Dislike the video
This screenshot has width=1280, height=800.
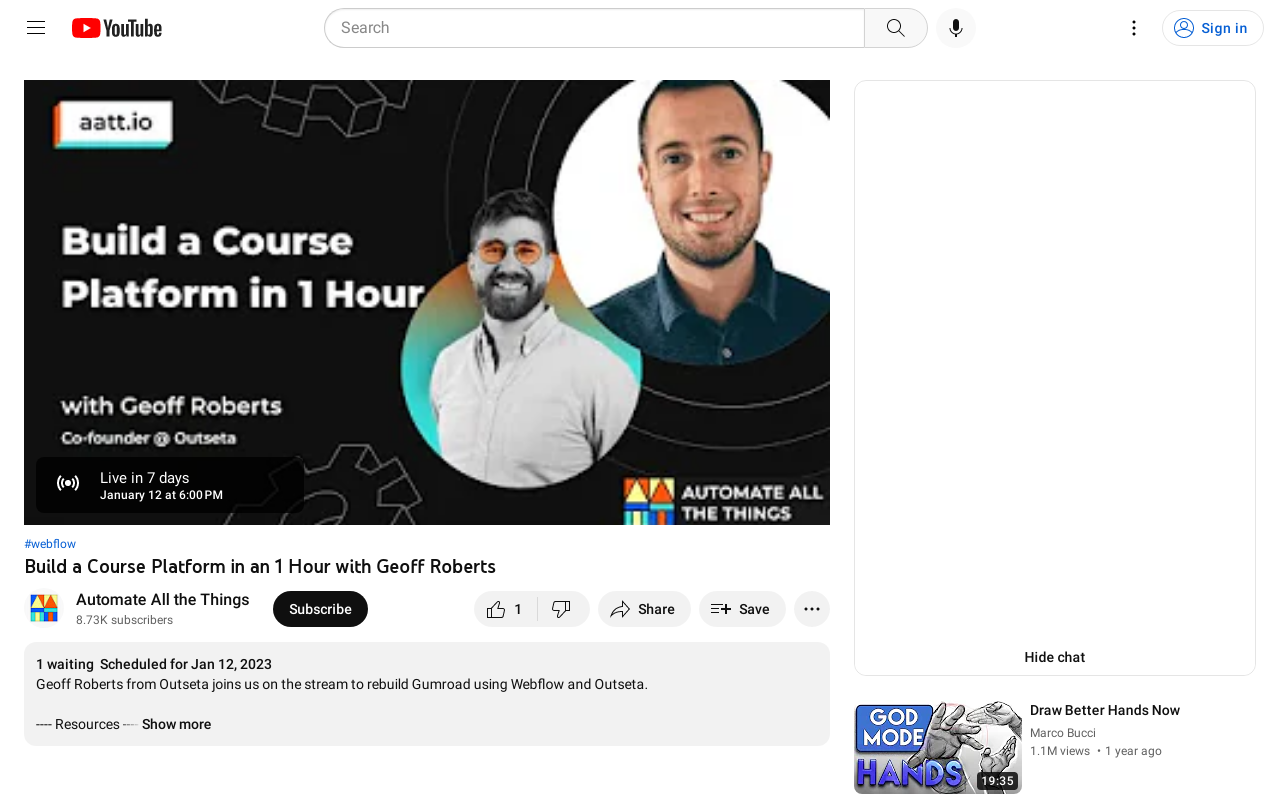563,608
